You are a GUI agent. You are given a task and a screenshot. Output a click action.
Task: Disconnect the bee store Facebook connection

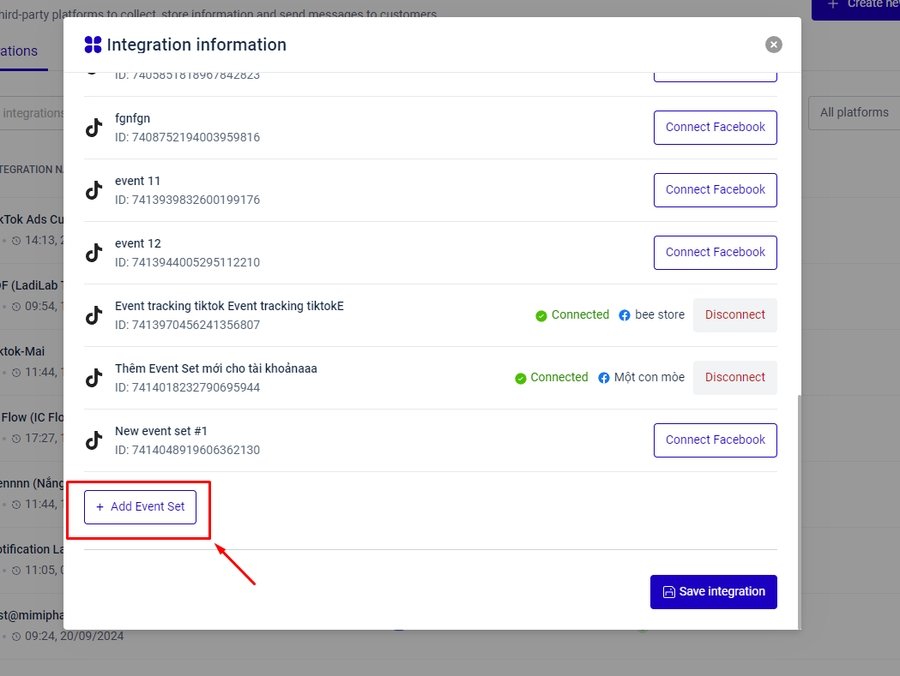pos(735,315)
